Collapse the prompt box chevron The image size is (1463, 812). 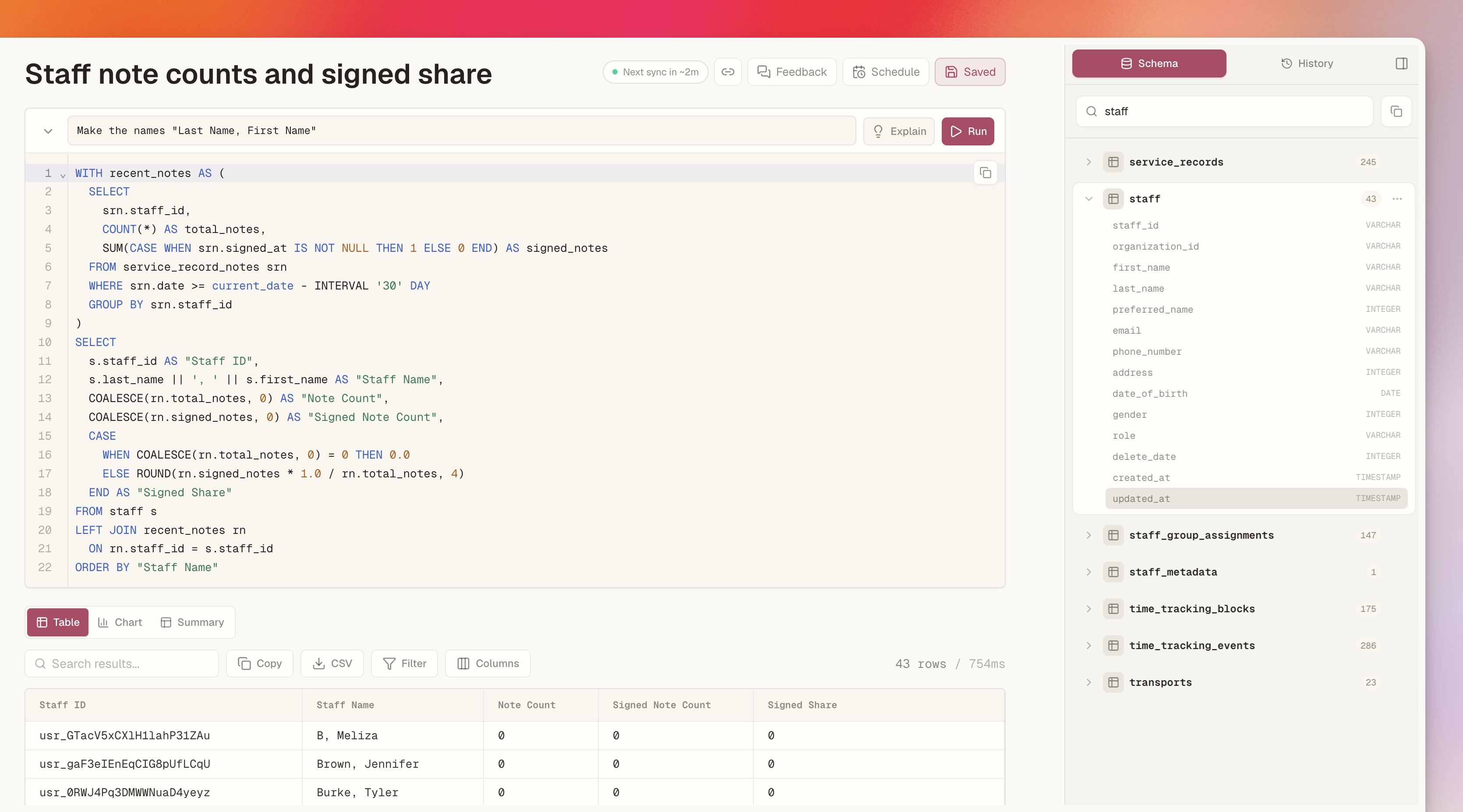[x=48, y=131]
